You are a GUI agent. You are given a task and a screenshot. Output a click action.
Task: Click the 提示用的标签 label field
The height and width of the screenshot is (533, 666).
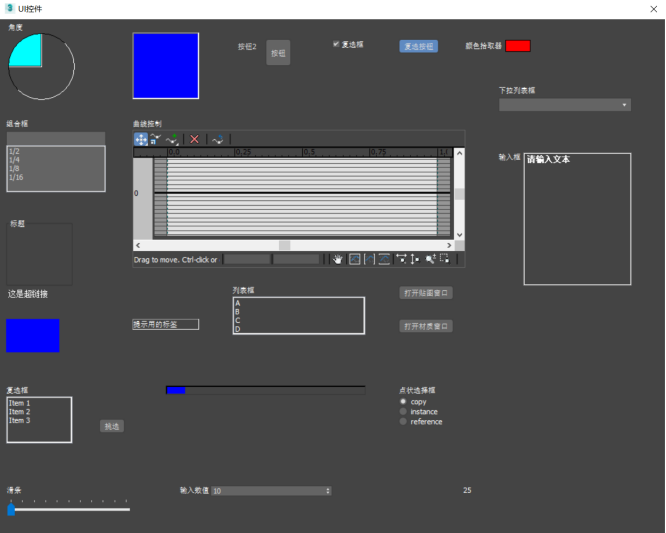[166, 324]
